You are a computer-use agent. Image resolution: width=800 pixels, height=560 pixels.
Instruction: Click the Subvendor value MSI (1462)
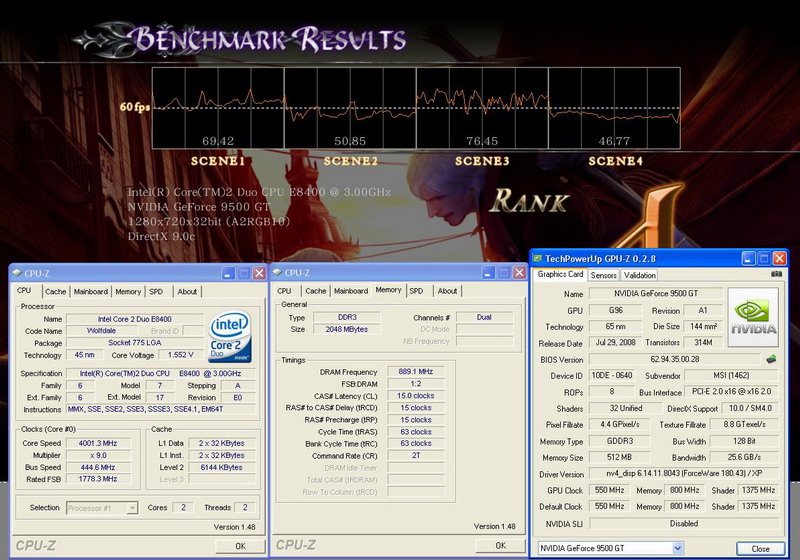click(x=731, y=375)
